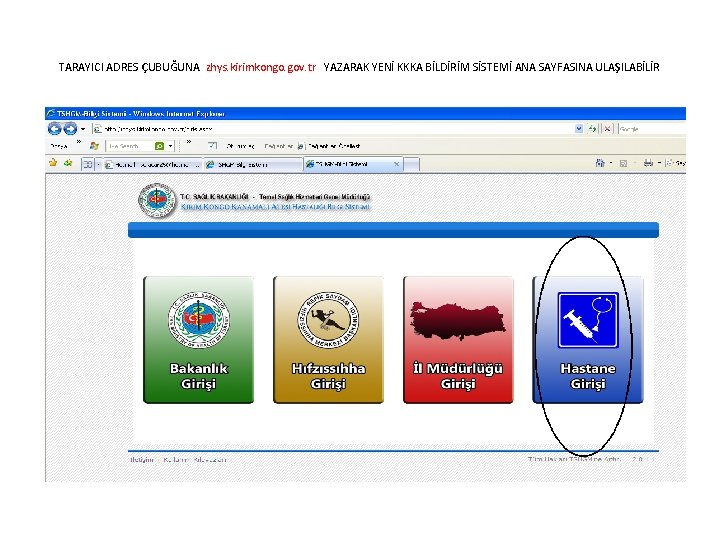Click the Feeds icon in command bar

click(623, 163)
